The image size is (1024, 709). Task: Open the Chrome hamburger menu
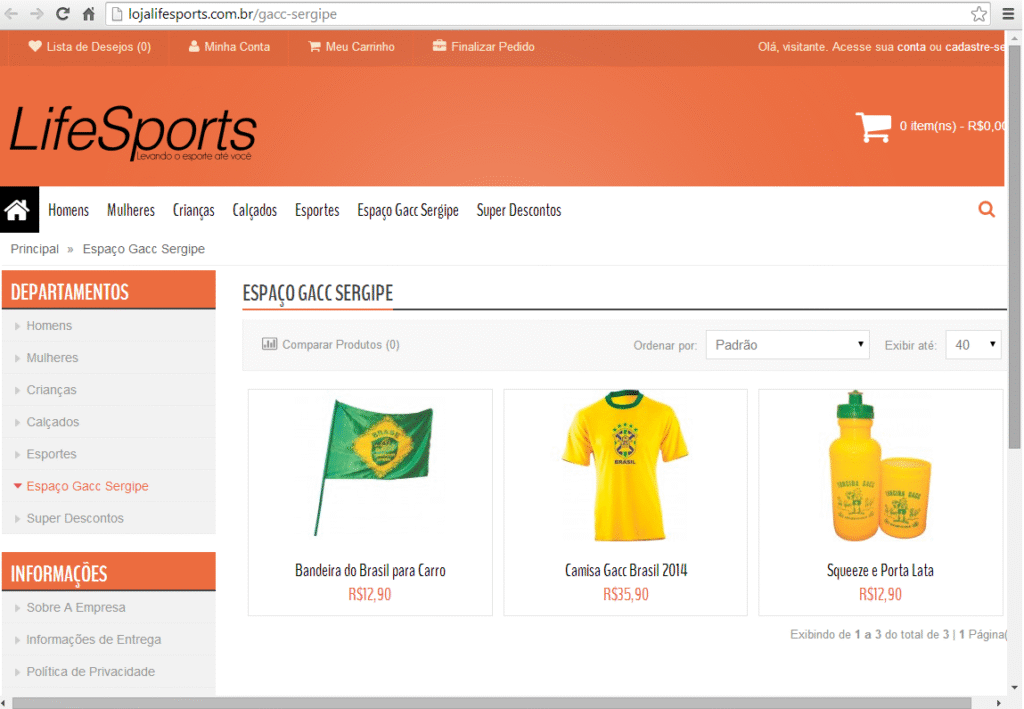point(1008,14)
